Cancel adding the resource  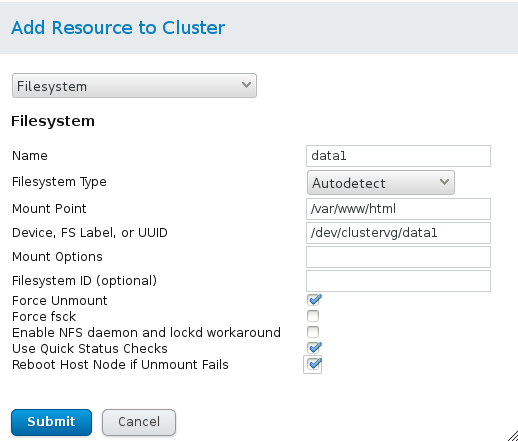(x=139, y=422)
